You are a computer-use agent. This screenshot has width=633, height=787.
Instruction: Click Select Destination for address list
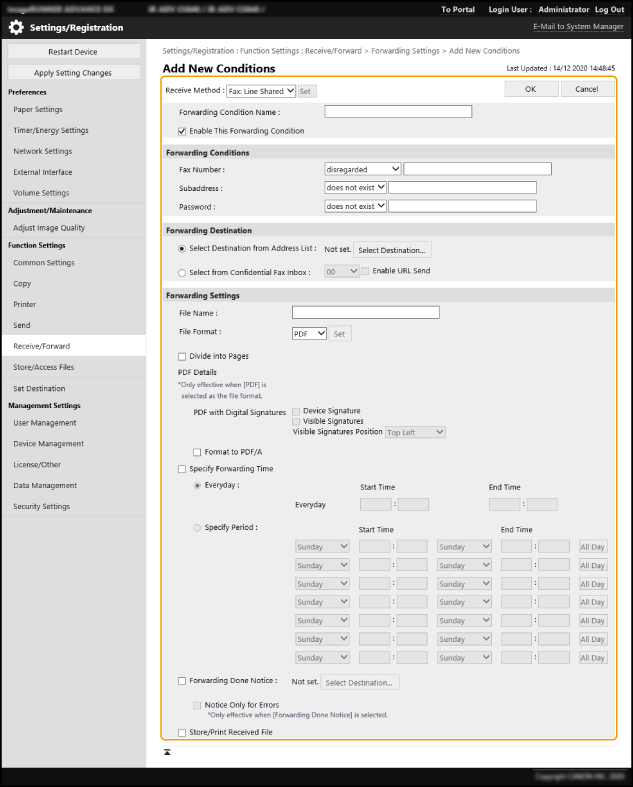392,249
